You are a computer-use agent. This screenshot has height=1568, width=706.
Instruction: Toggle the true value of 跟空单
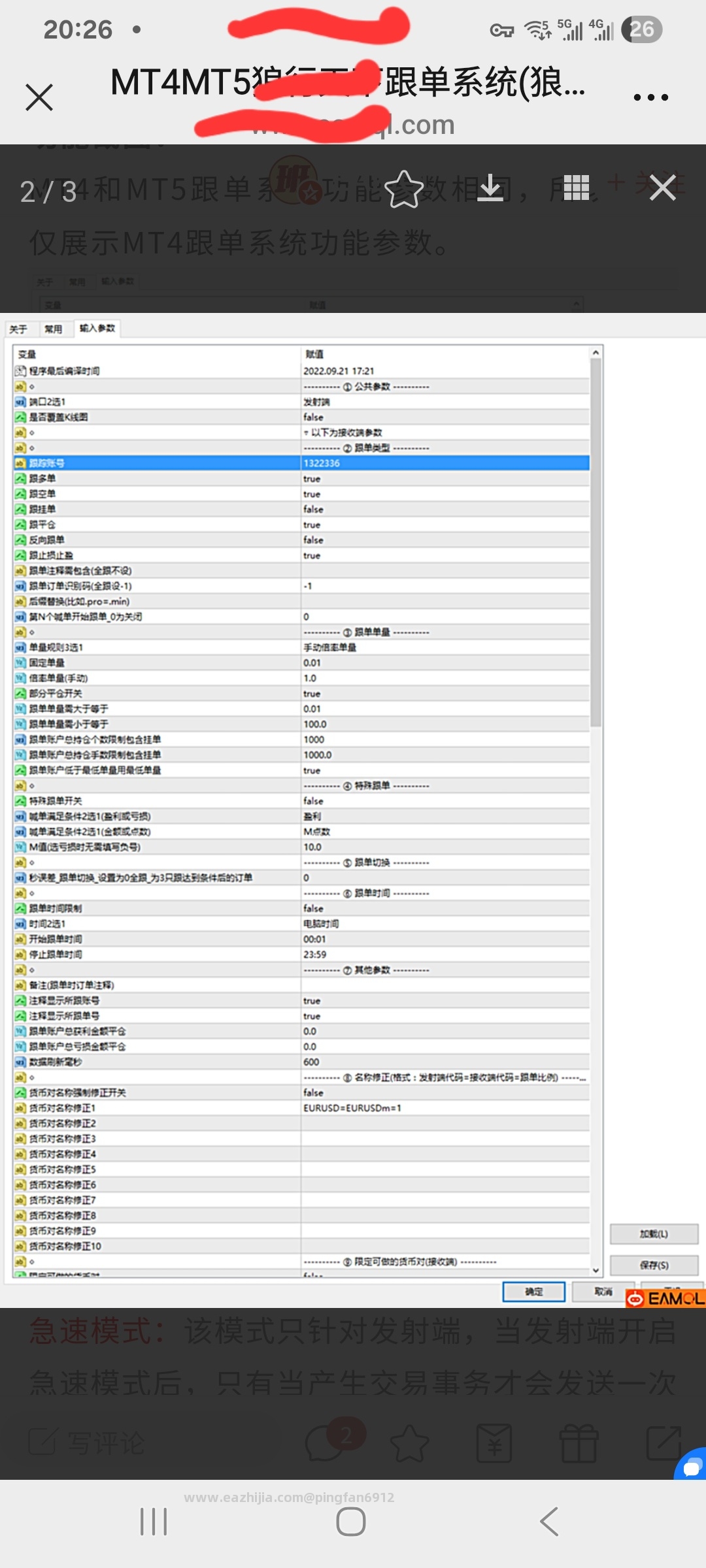(x=445, y=494)
